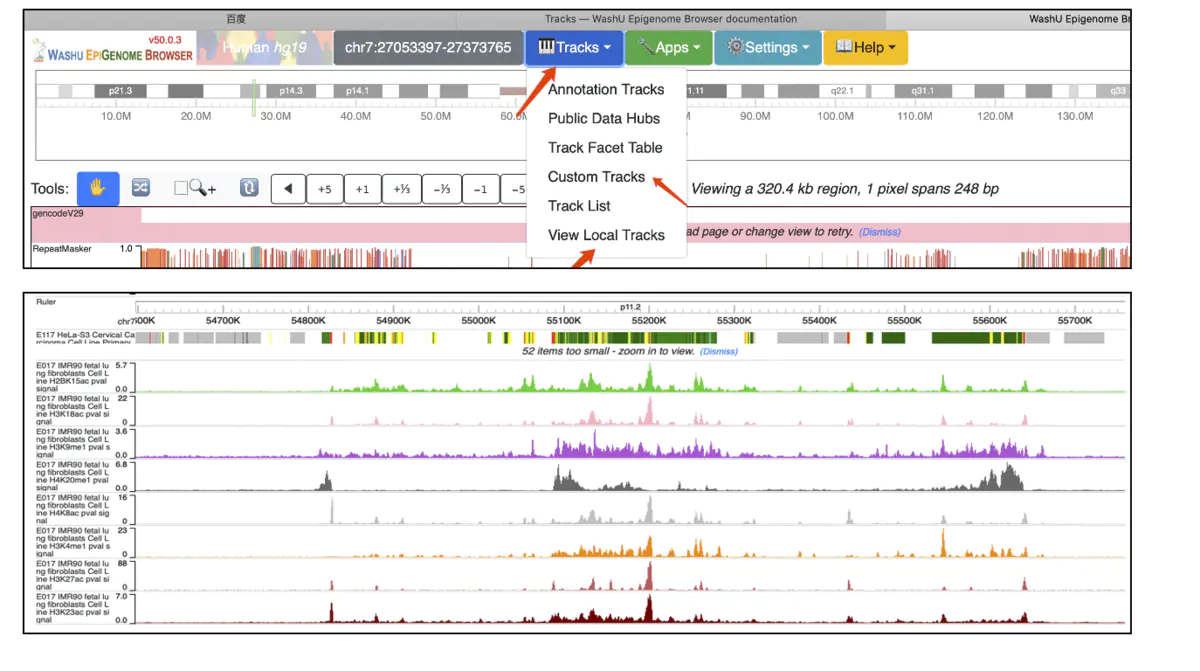Choose Public Data Hubs menu item

[x=606, y=118]
